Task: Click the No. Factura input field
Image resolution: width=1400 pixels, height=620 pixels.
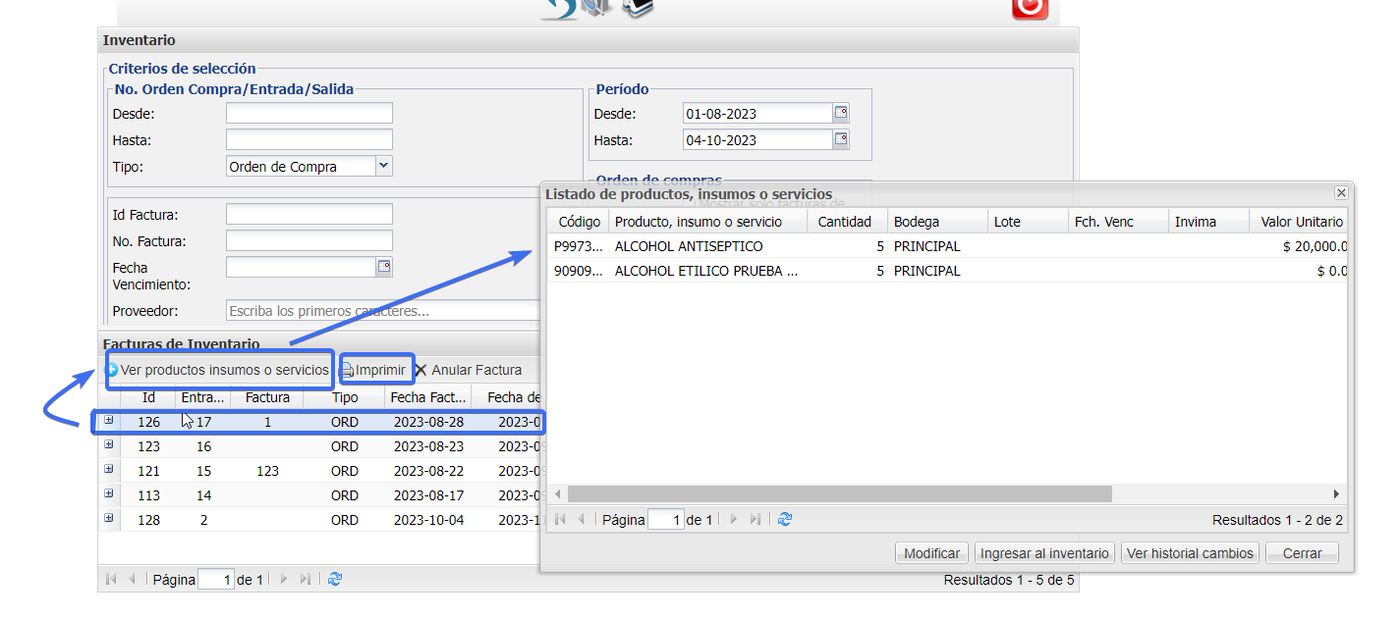Action: [309, 241]
